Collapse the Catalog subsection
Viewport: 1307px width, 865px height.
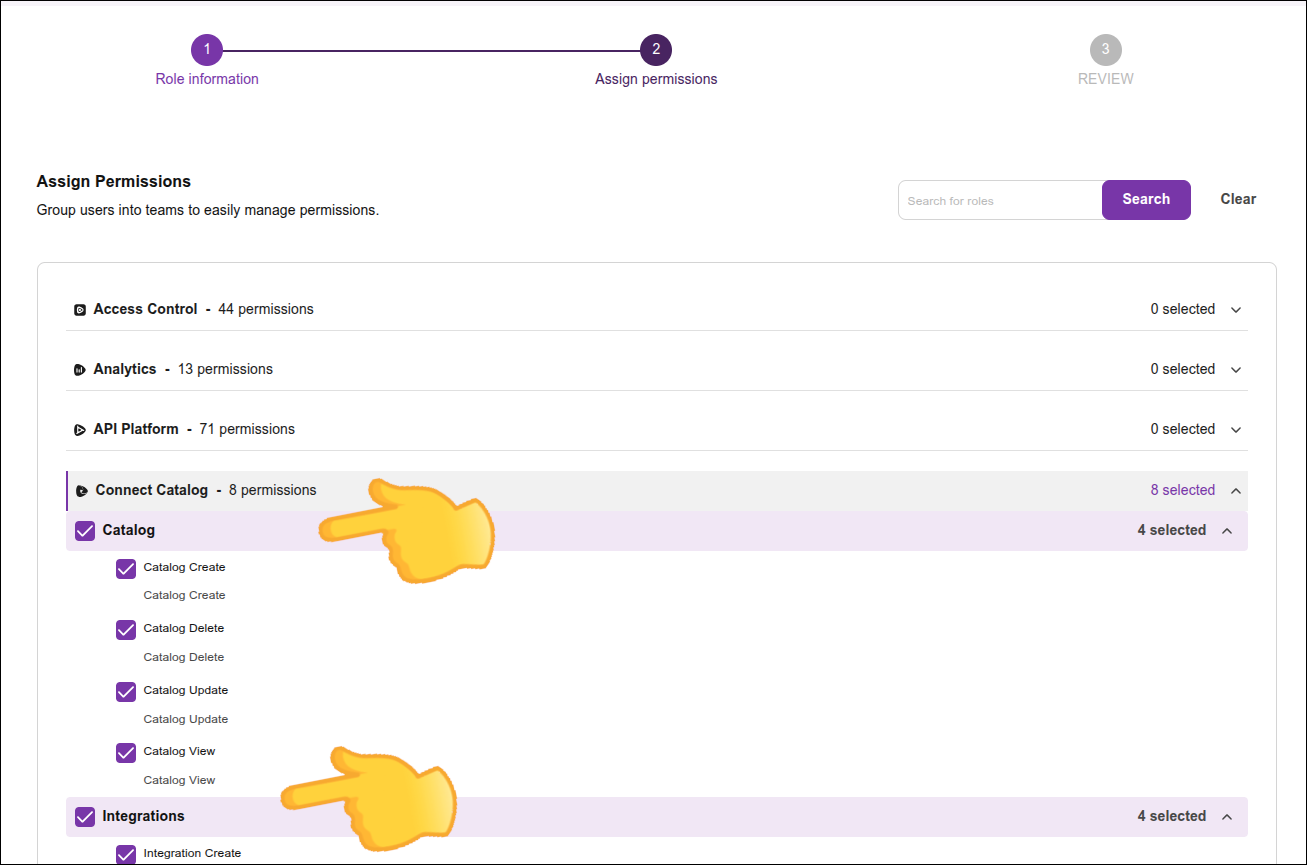tap(1227, 530)
